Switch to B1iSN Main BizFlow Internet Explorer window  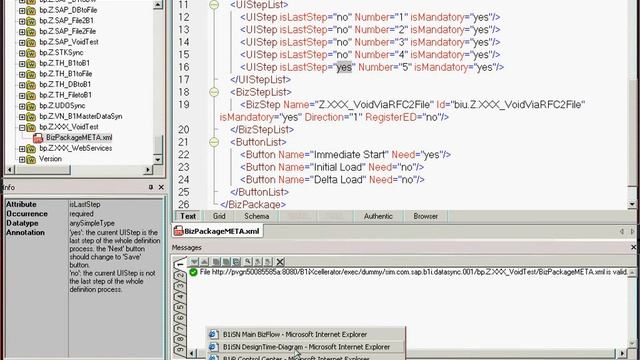pyautogui.click(x=306, y=334)
